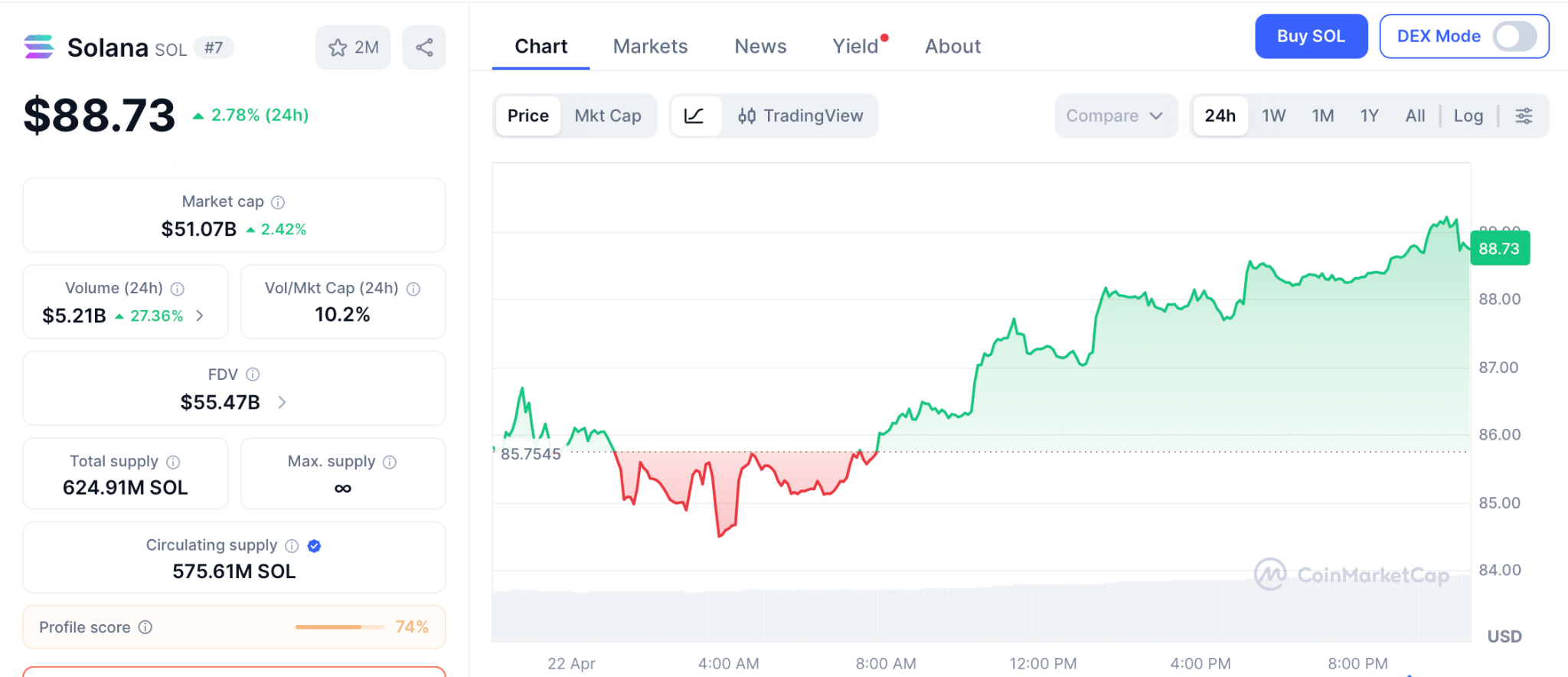The width and height of the screenshot is (1568, 677).
Task: Select the 1W time range
Action: tap(1273, 116)
